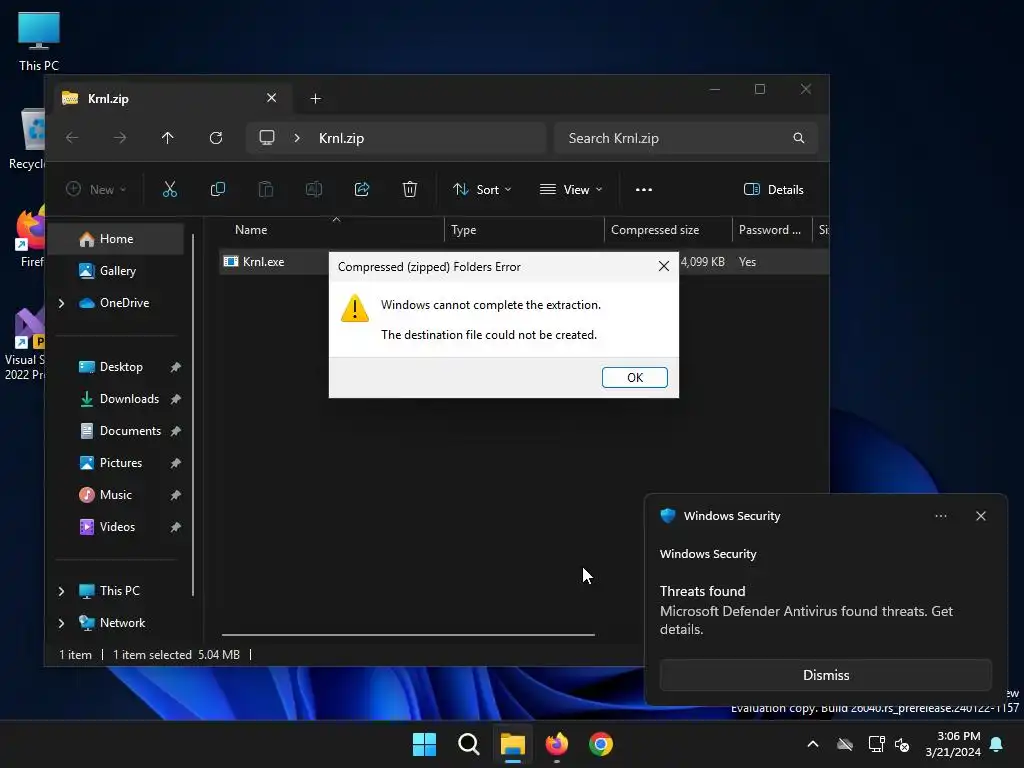Unpin Downloads using its pin icon
The height and width of the screenshot is (768, 1024).
pyautogui.click(x=175, y=399)
